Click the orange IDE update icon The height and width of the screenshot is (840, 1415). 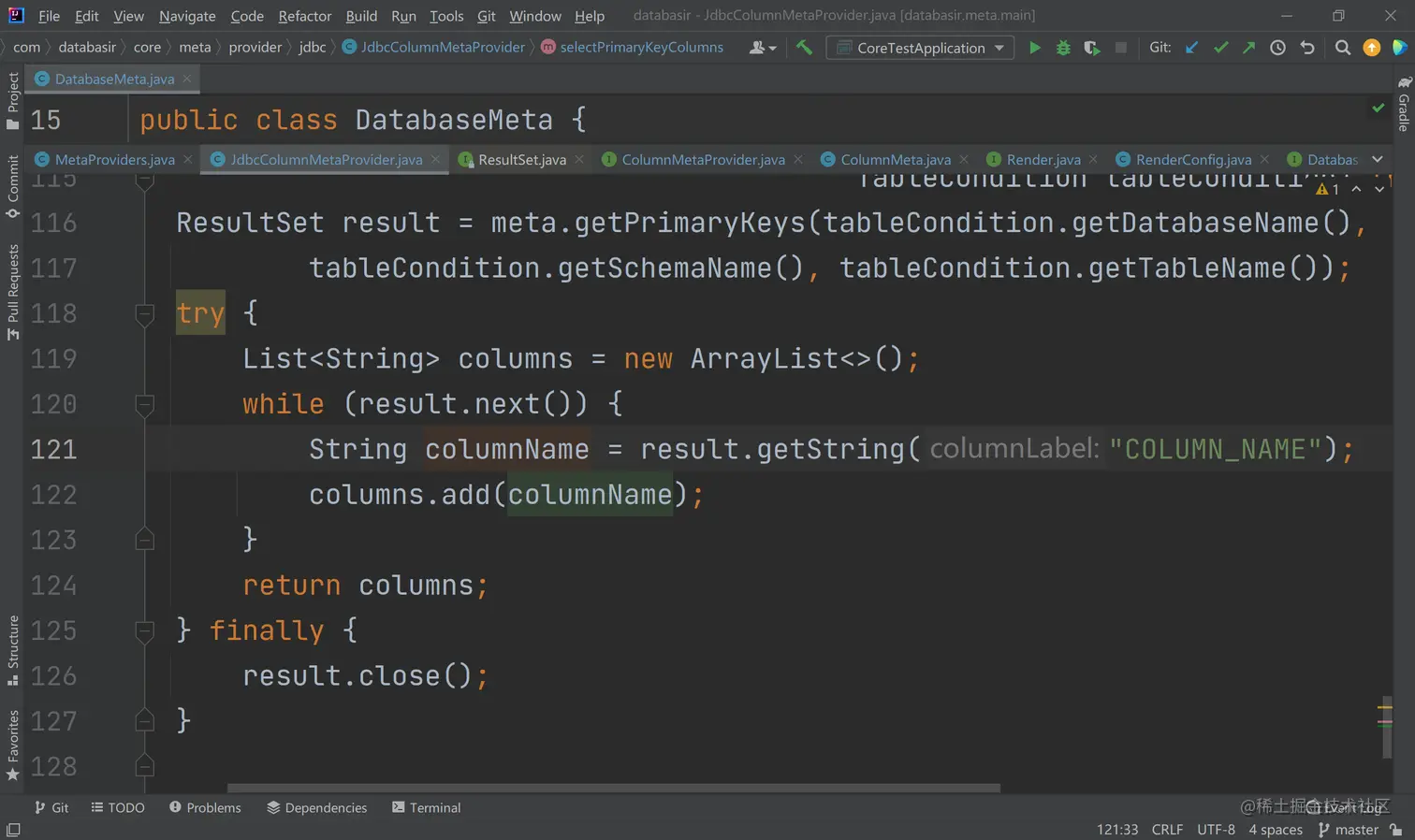1372,47
